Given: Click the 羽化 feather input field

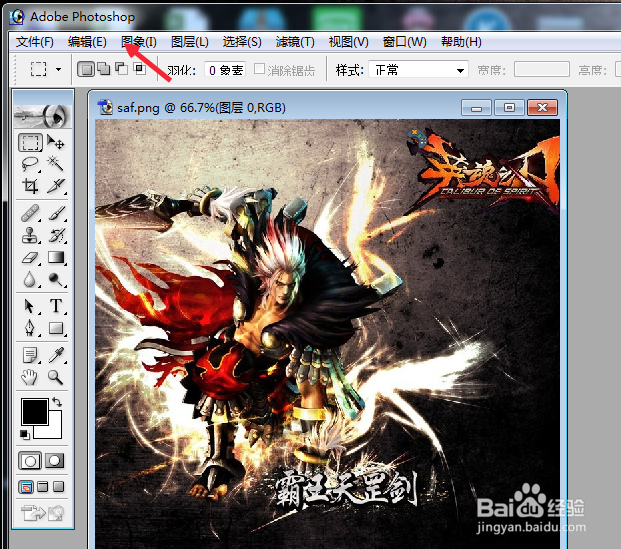Looking at the screenshot, I should (225, 70).
